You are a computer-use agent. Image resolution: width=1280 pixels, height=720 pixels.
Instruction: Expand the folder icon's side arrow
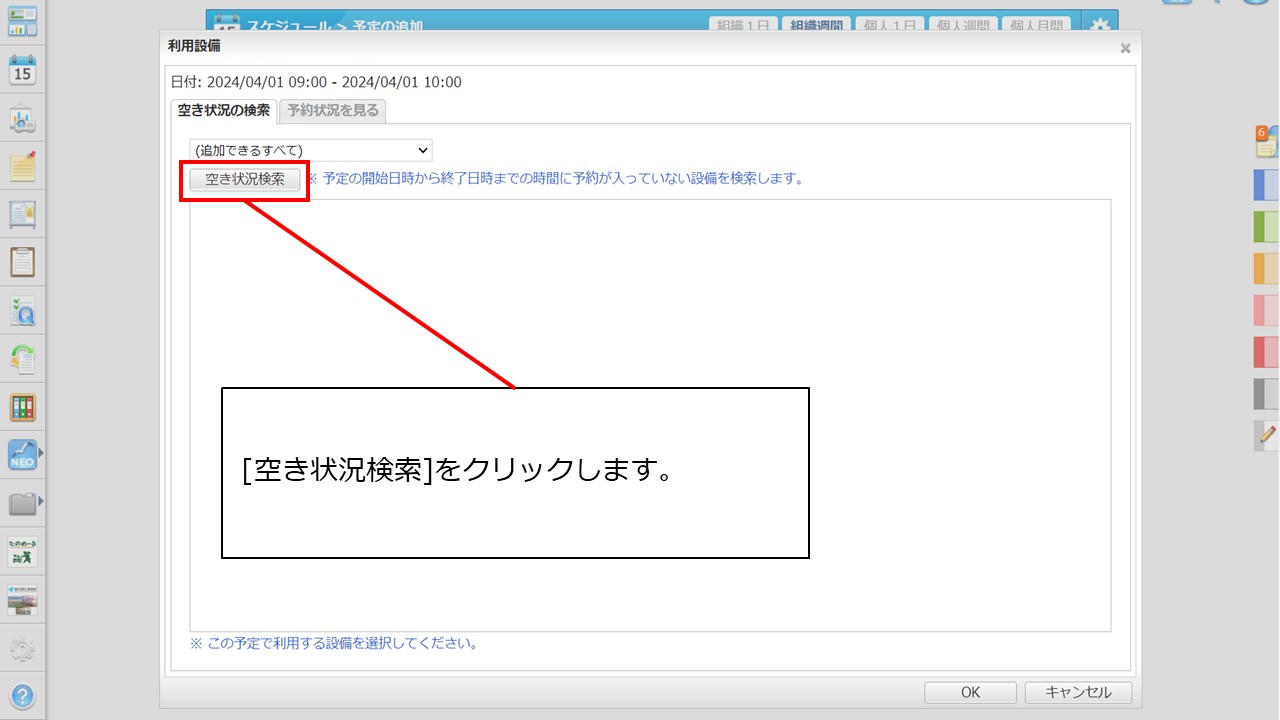coord(41,502)
